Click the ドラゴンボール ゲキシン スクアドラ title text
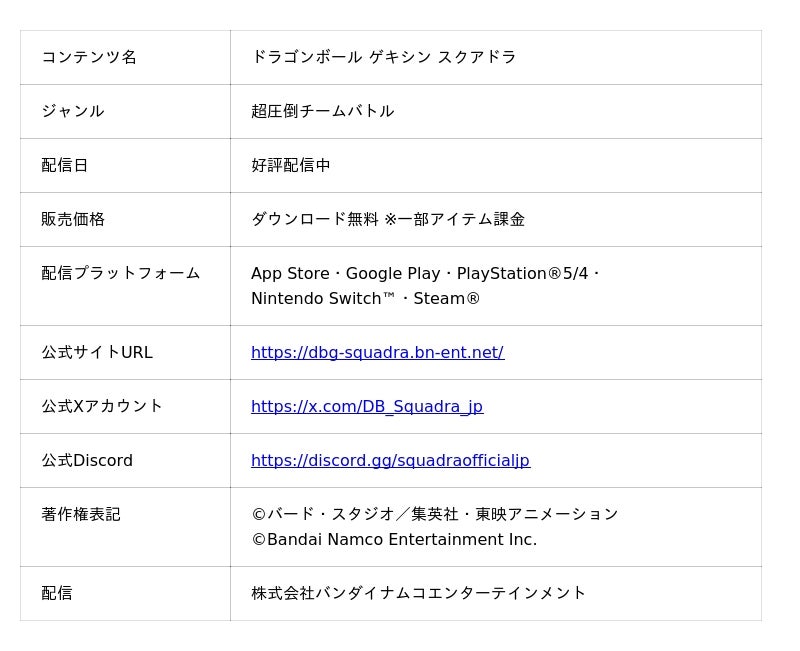Image resolution: width=800 pixels, height=651 pixels. [x=384, y=57]
